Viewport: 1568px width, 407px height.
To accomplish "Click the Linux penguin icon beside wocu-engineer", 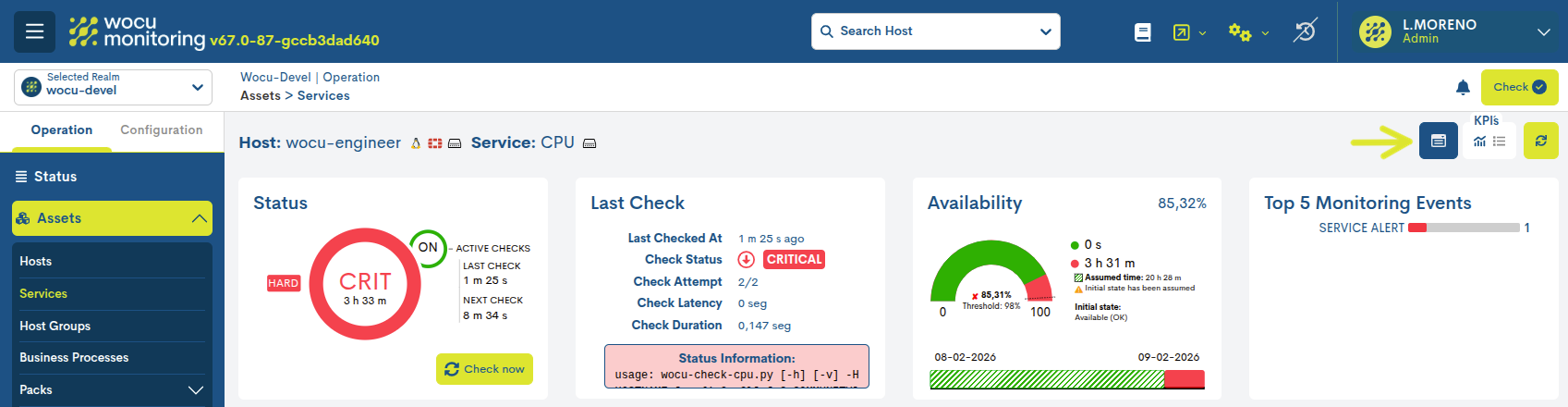I will (416, 143).
